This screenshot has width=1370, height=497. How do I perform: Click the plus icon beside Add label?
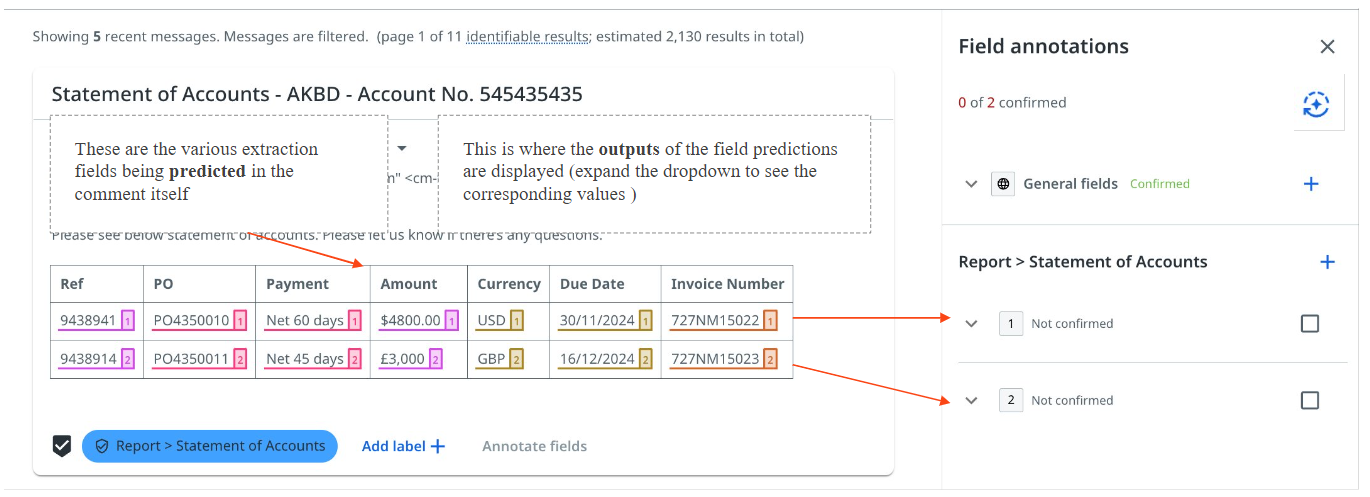(x=438, y=446)
